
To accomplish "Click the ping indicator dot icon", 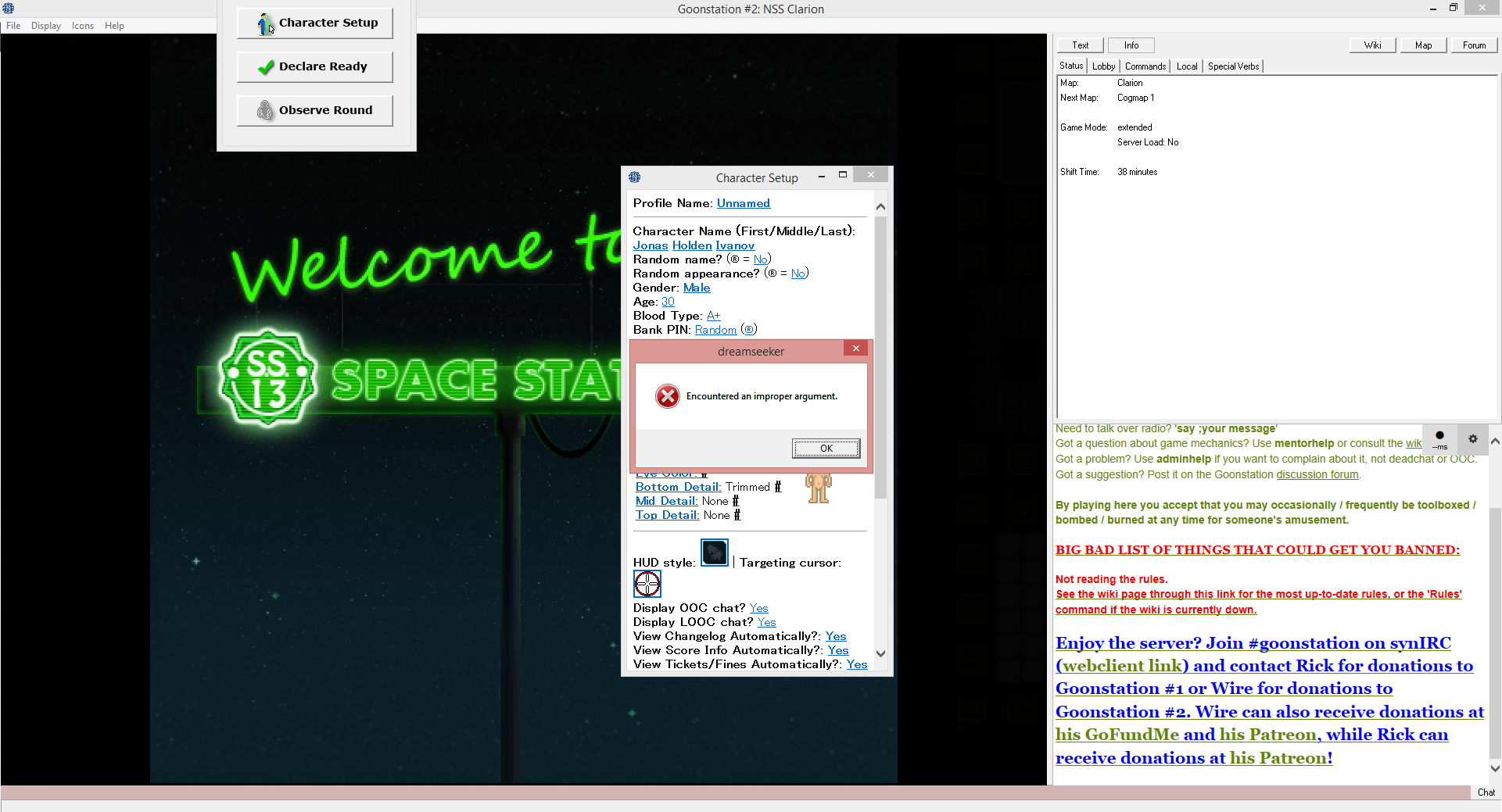I will 1439,436.
